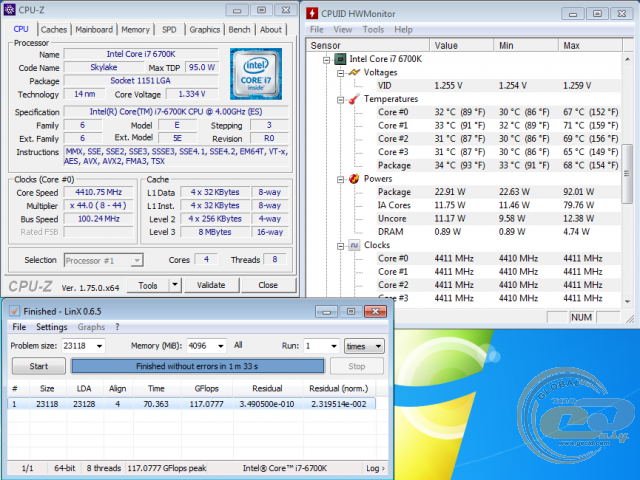
Task: Open the File menu in LinX
Action: pyautogui.click(x=19, y=327)
